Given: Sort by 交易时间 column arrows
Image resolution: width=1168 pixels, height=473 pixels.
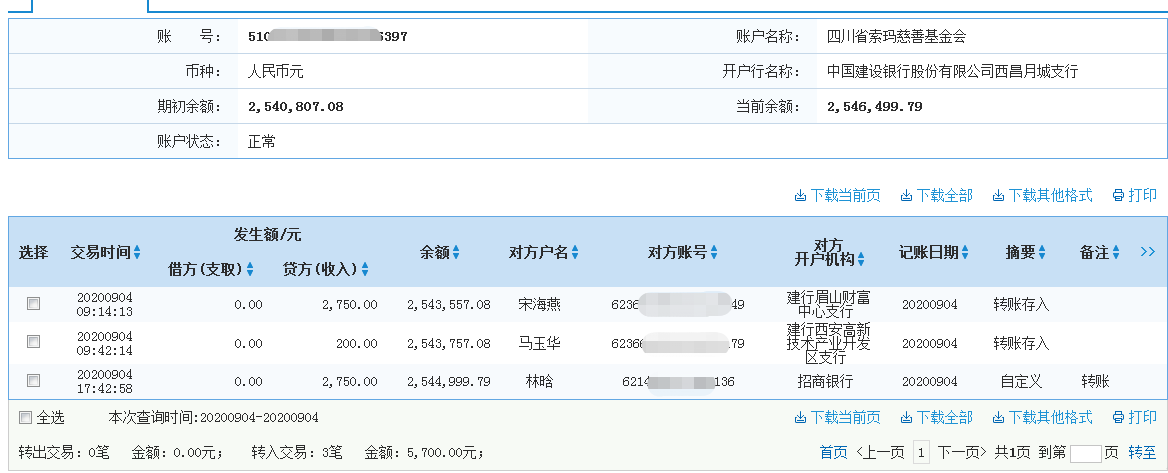Looking at the screenshot, I should (137, 253).
